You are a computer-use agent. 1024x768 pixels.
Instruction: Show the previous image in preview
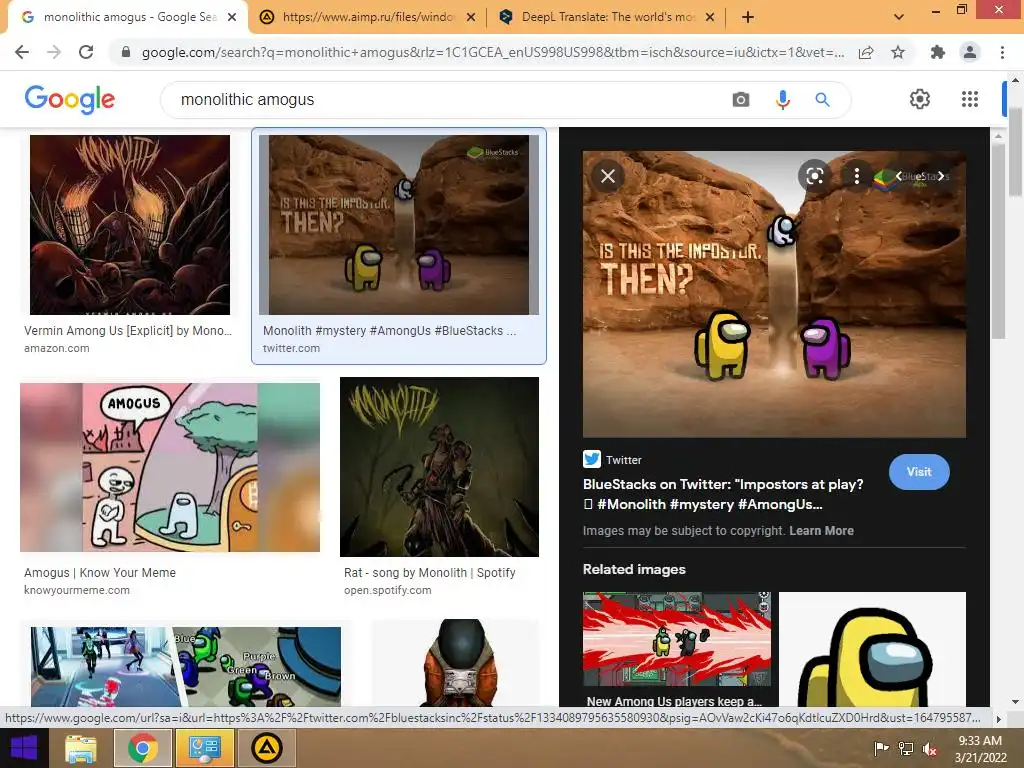coord(899,176)
